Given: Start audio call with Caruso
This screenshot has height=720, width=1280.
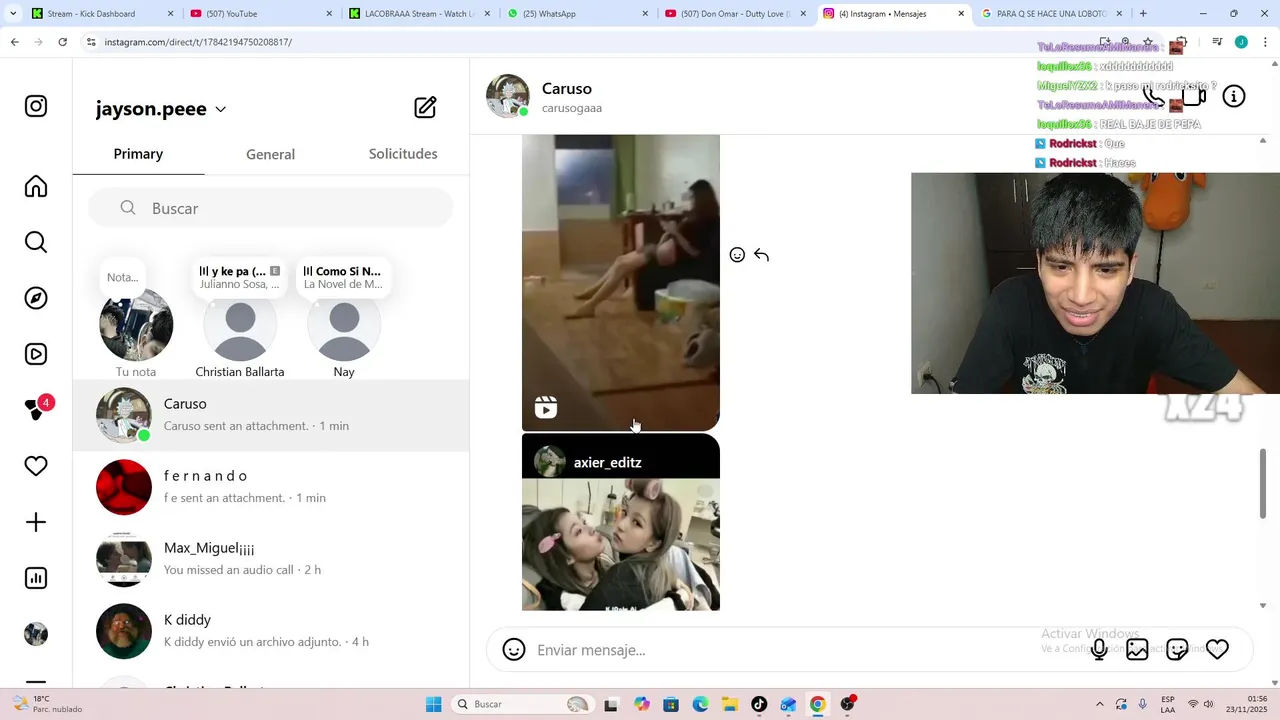Looking at the screenshot, I should (1153, 97).
